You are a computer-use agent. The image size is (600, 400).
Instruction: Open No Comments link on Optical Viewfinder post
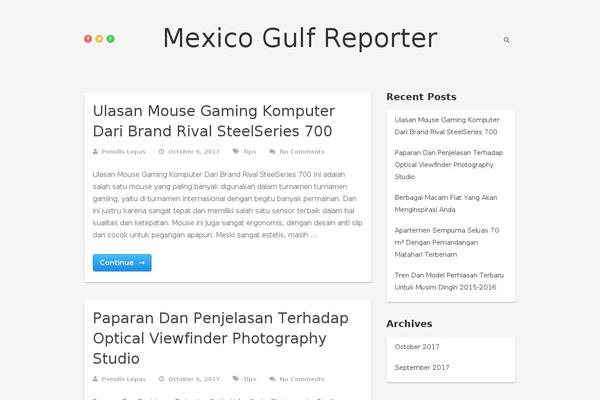(302, 379)
